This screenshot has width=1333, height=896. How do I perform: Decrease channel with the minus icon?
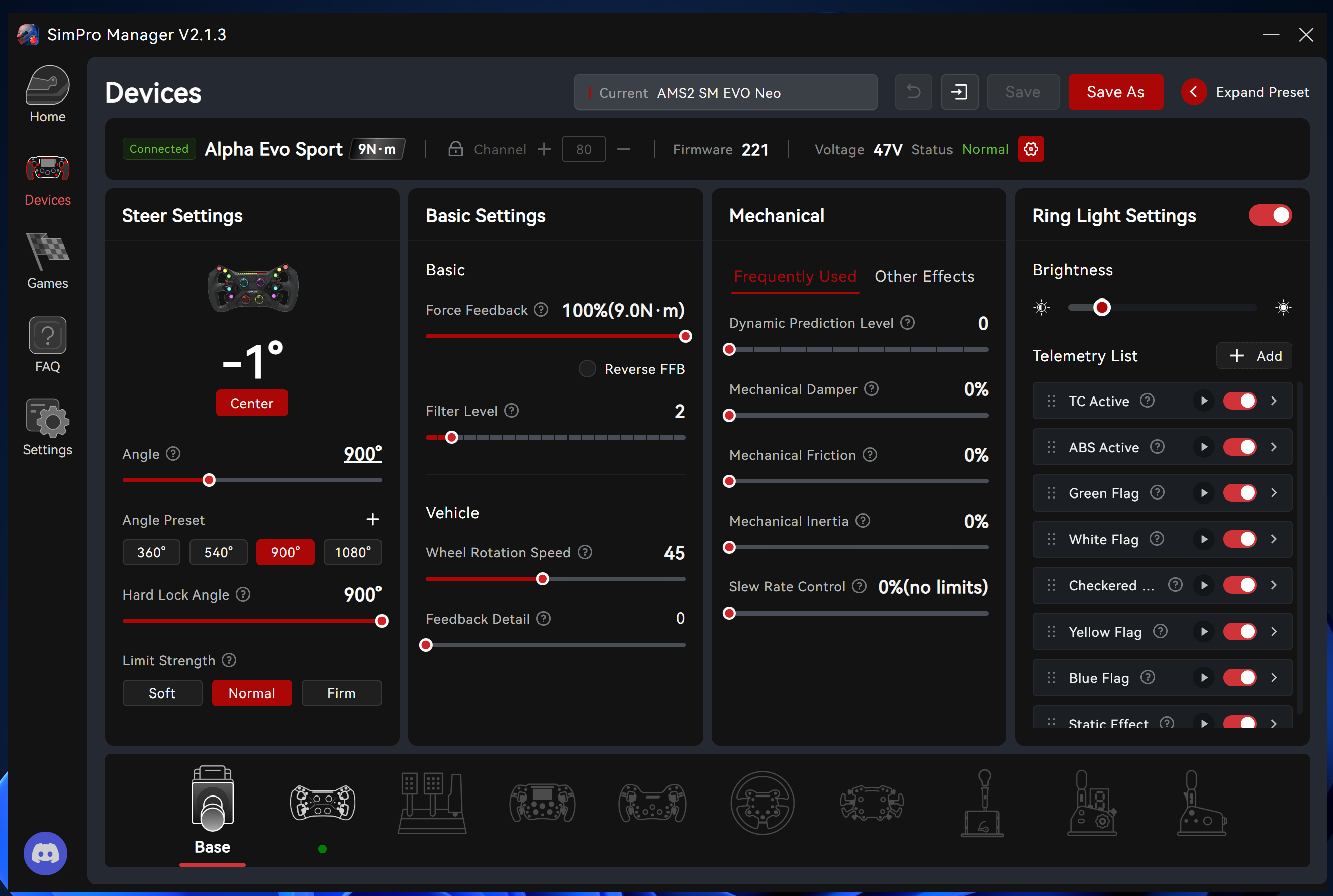pos(624,149)
